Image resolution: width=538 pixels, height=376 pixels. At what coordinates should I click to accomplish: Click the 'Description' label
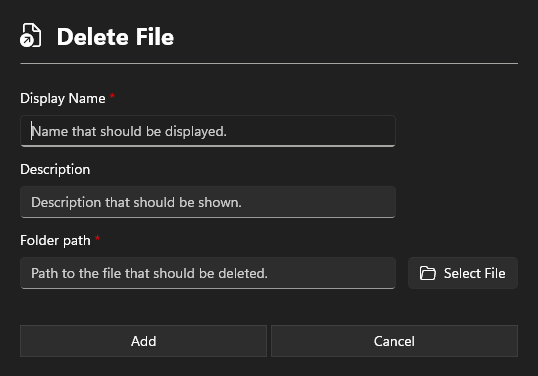(55, 169)
